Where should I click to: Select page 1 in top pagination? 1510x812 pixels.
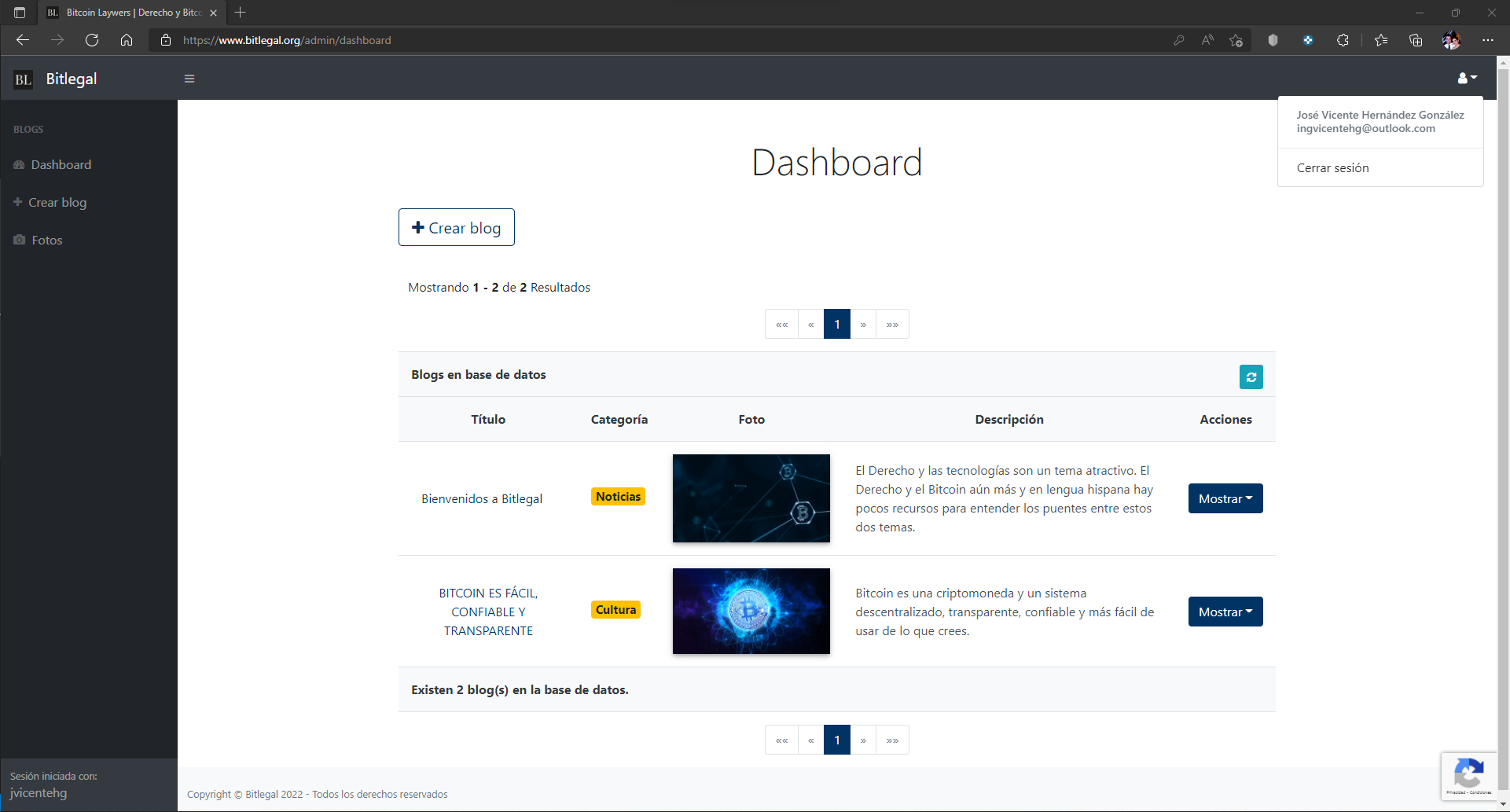coord(837,324)
